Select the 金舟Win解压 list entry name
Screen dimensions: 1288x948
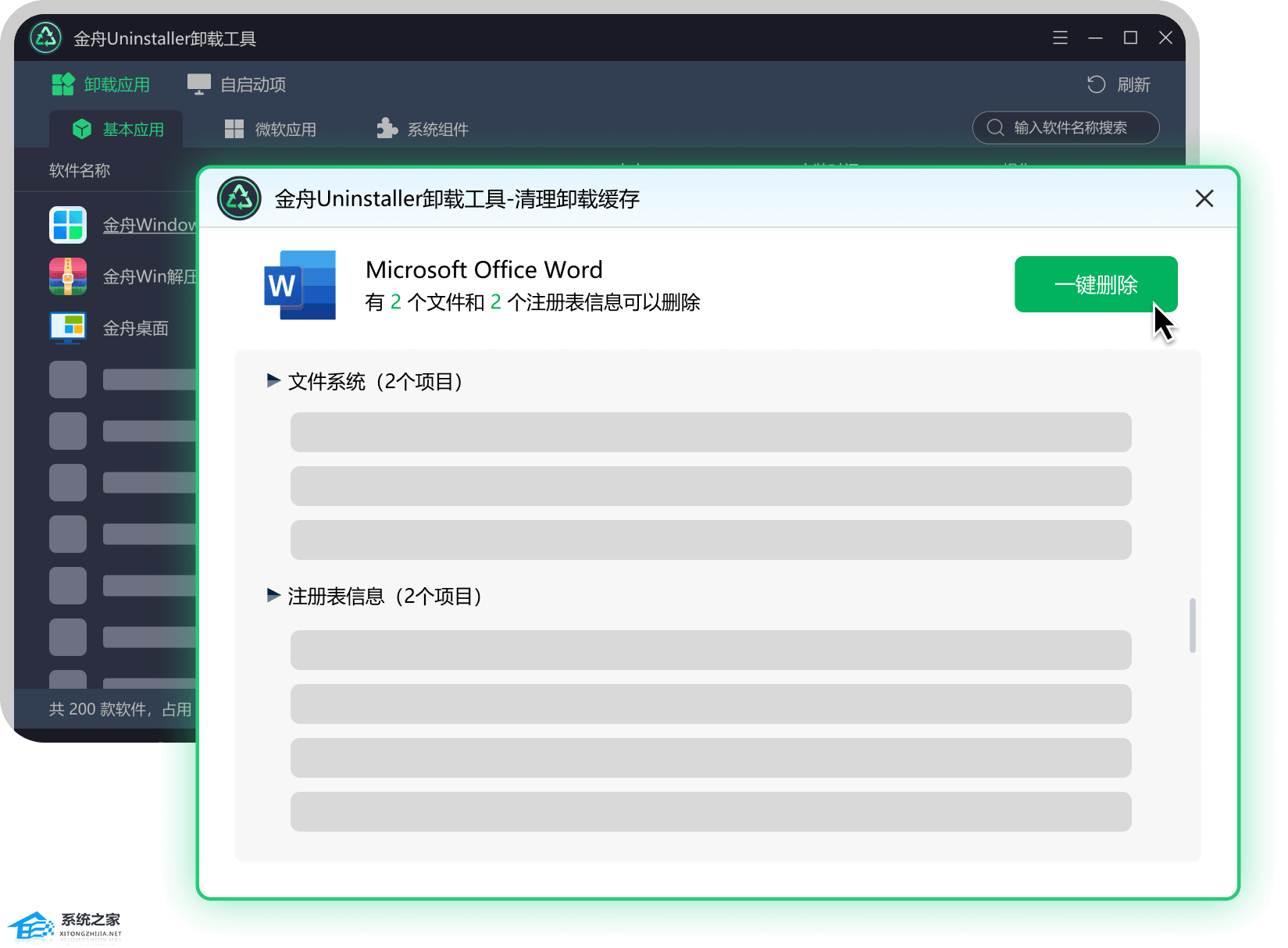149,276
